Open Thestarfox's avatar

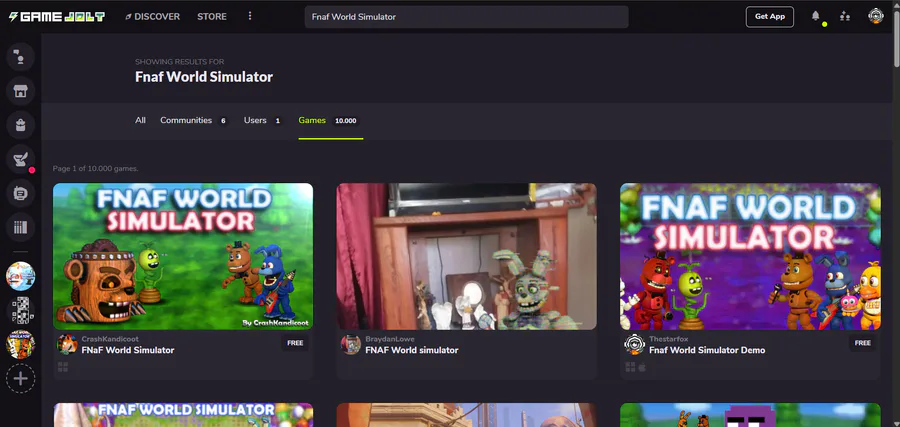634,344
